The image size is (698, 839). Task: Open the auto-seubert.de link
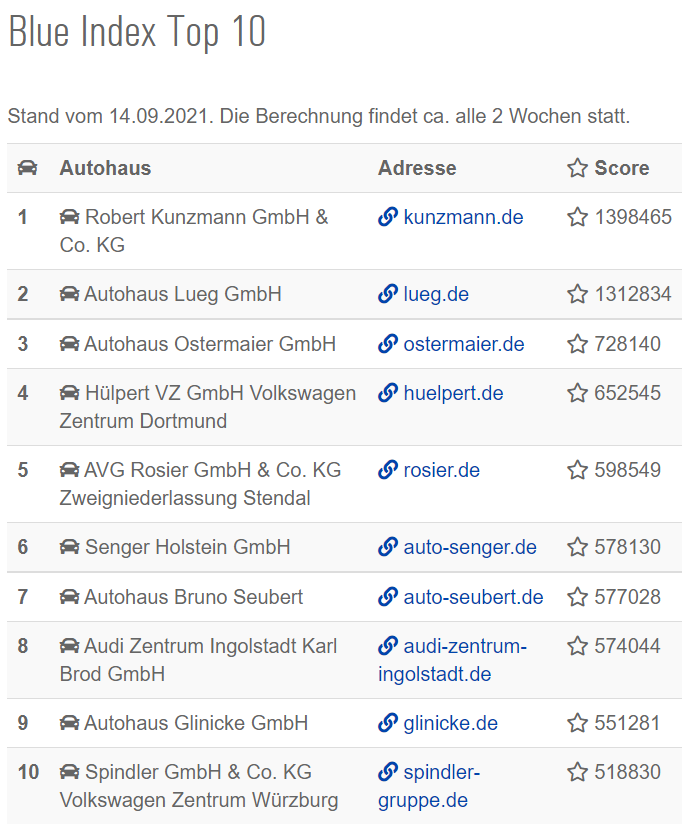473,597
